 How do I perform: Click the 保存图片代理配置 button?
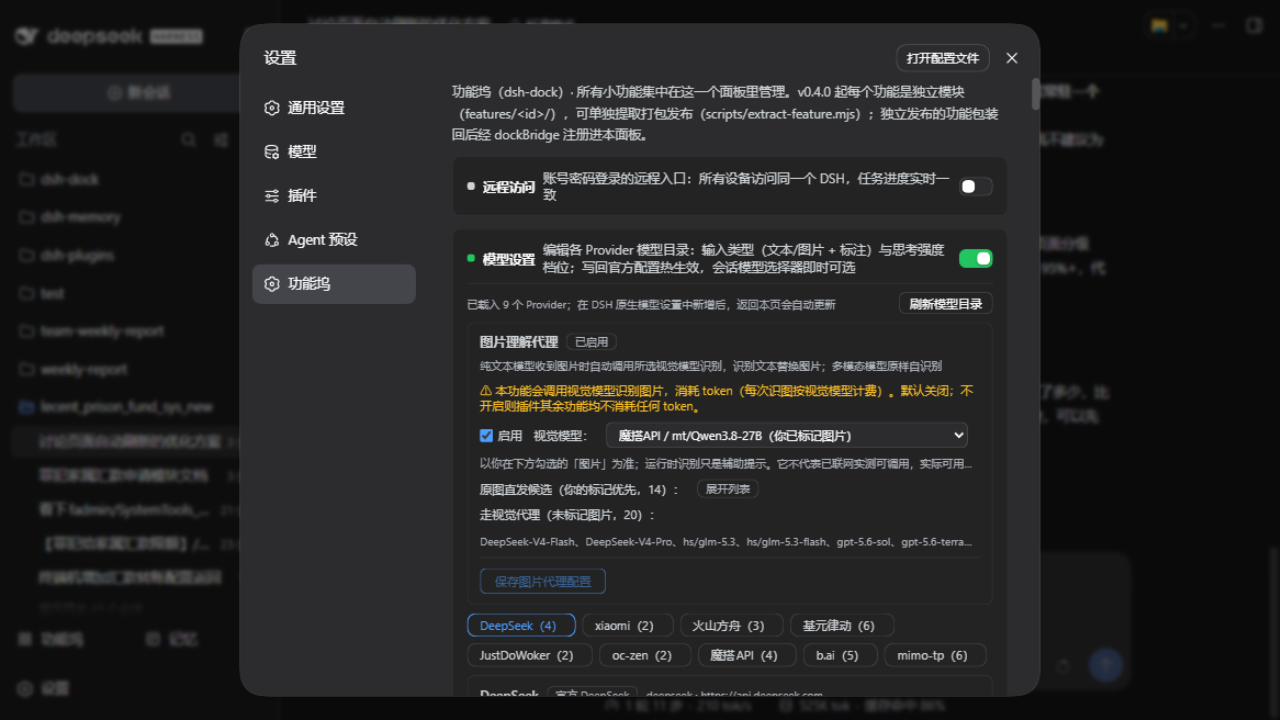[x=543, y=581]
